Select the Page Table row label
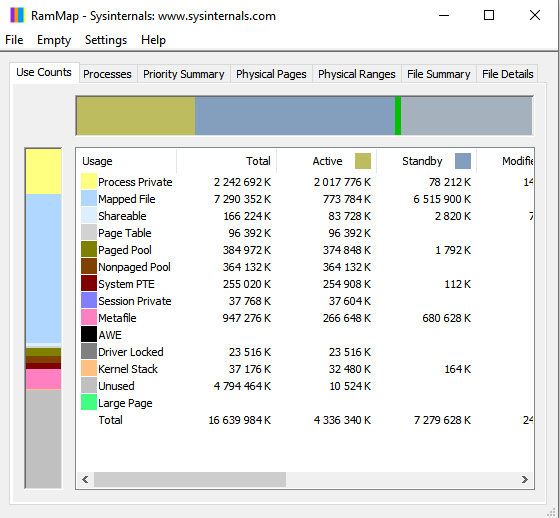Image resolution: width=560 pixels, height=518 pixels. [x=125, y=233]
